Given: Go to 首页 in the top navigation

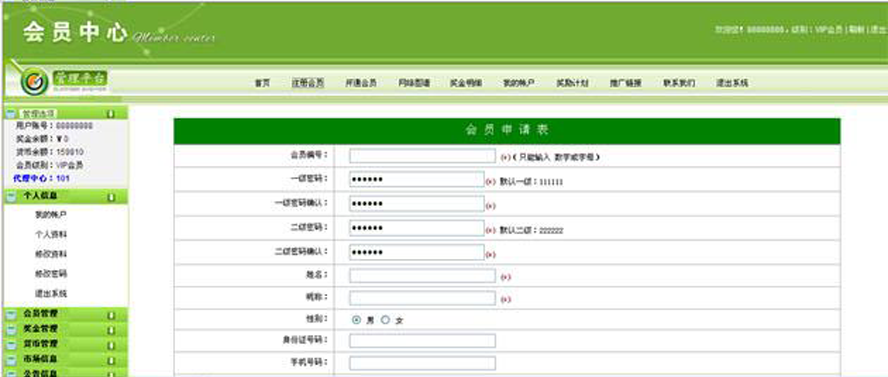Looking at the screenshot, I should coord(262,83).
